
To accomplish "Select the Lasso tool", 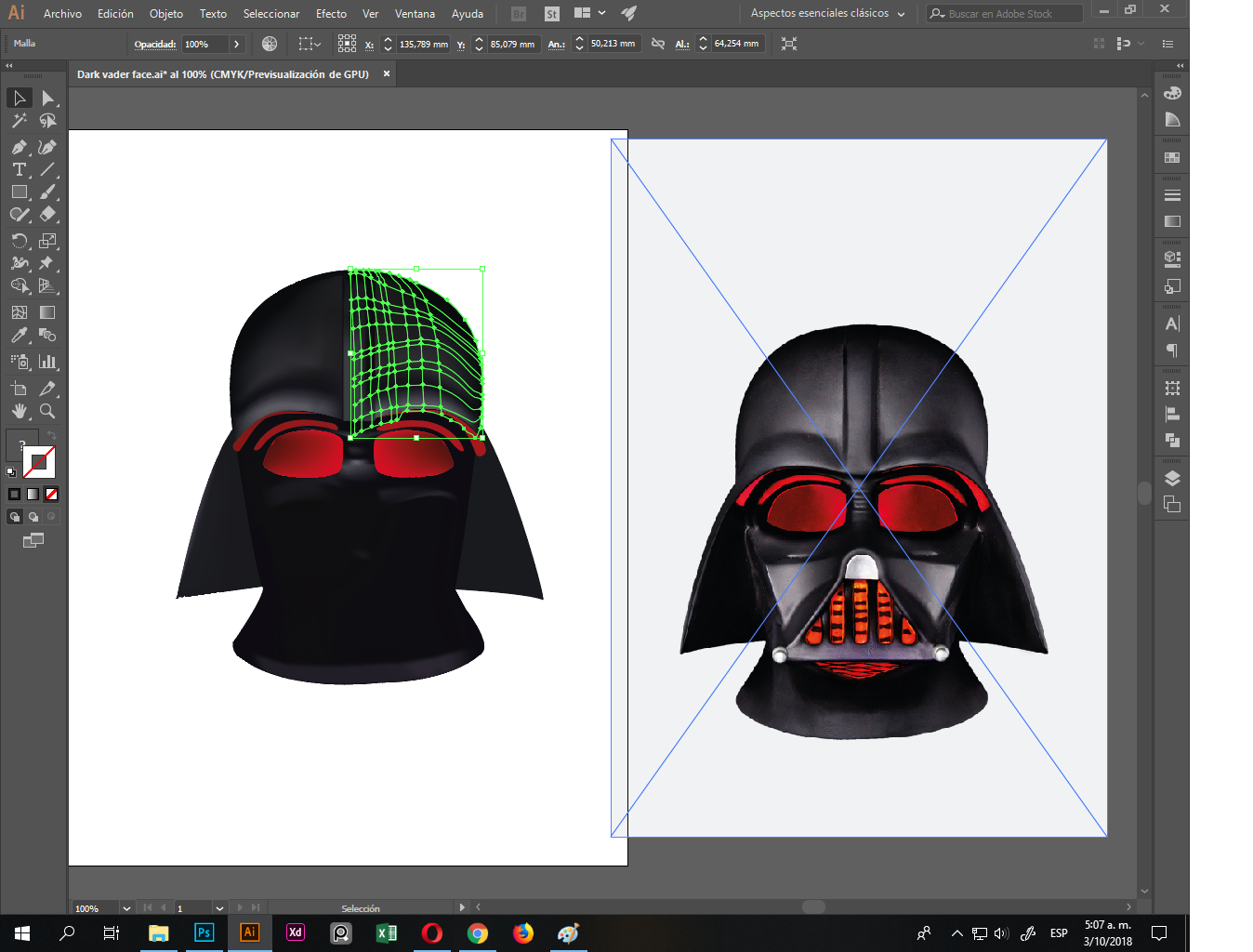I will (x=47, y=121).
